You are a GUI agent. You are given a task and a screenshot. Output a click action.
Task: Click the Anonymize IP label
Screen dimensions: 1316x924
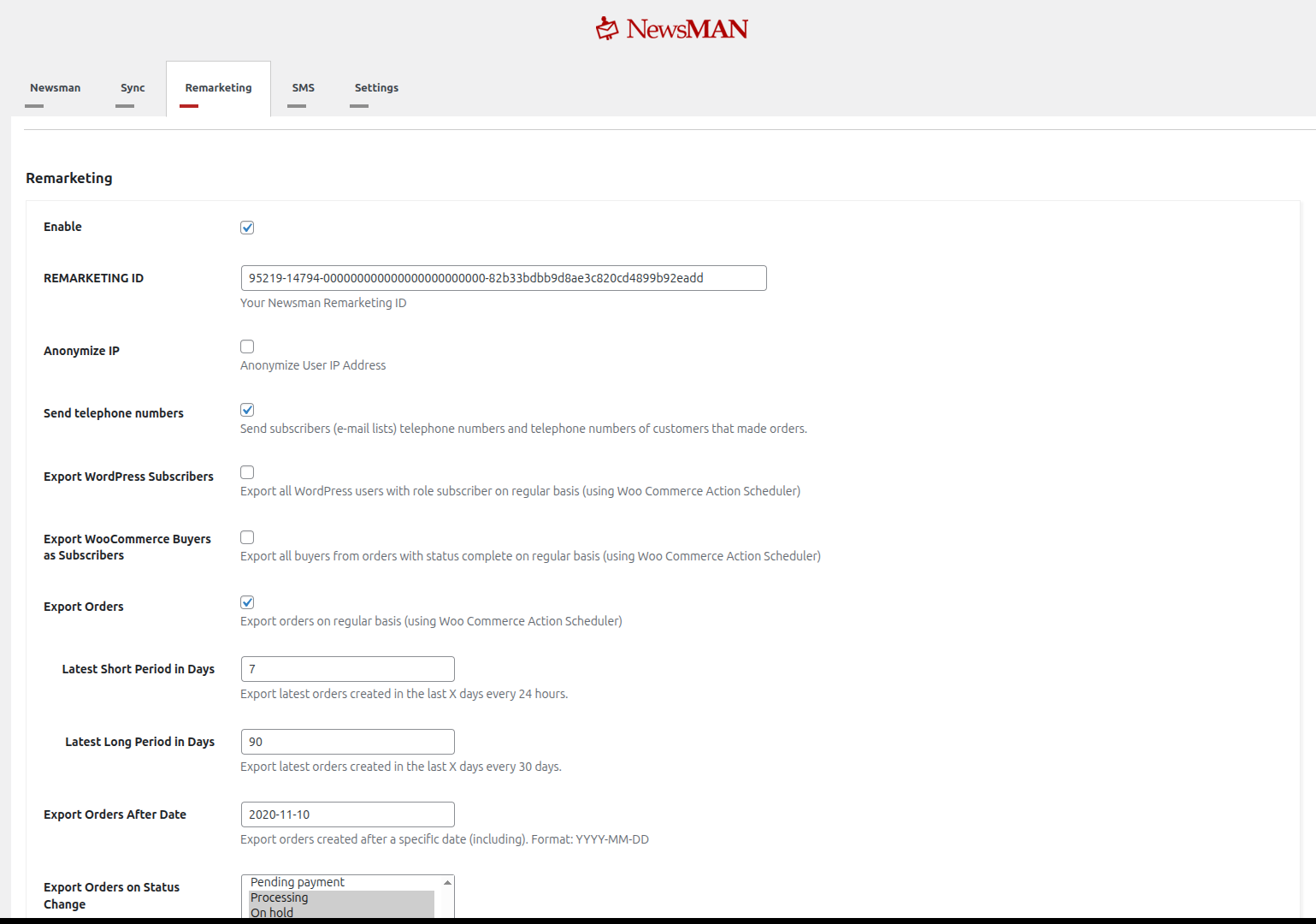coord(81,351)
